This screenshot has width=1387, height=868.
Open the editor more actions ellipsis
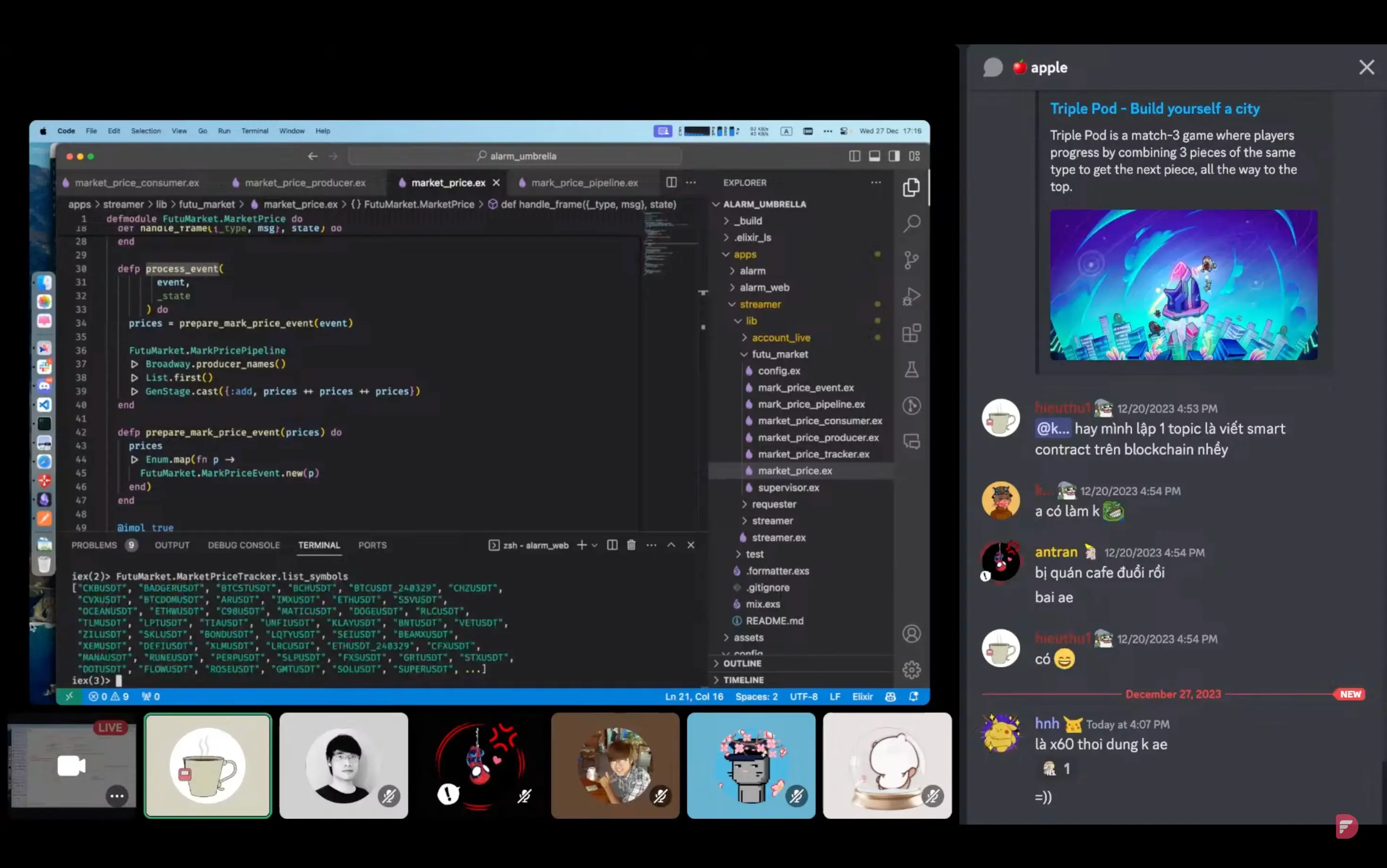point(691,183)
